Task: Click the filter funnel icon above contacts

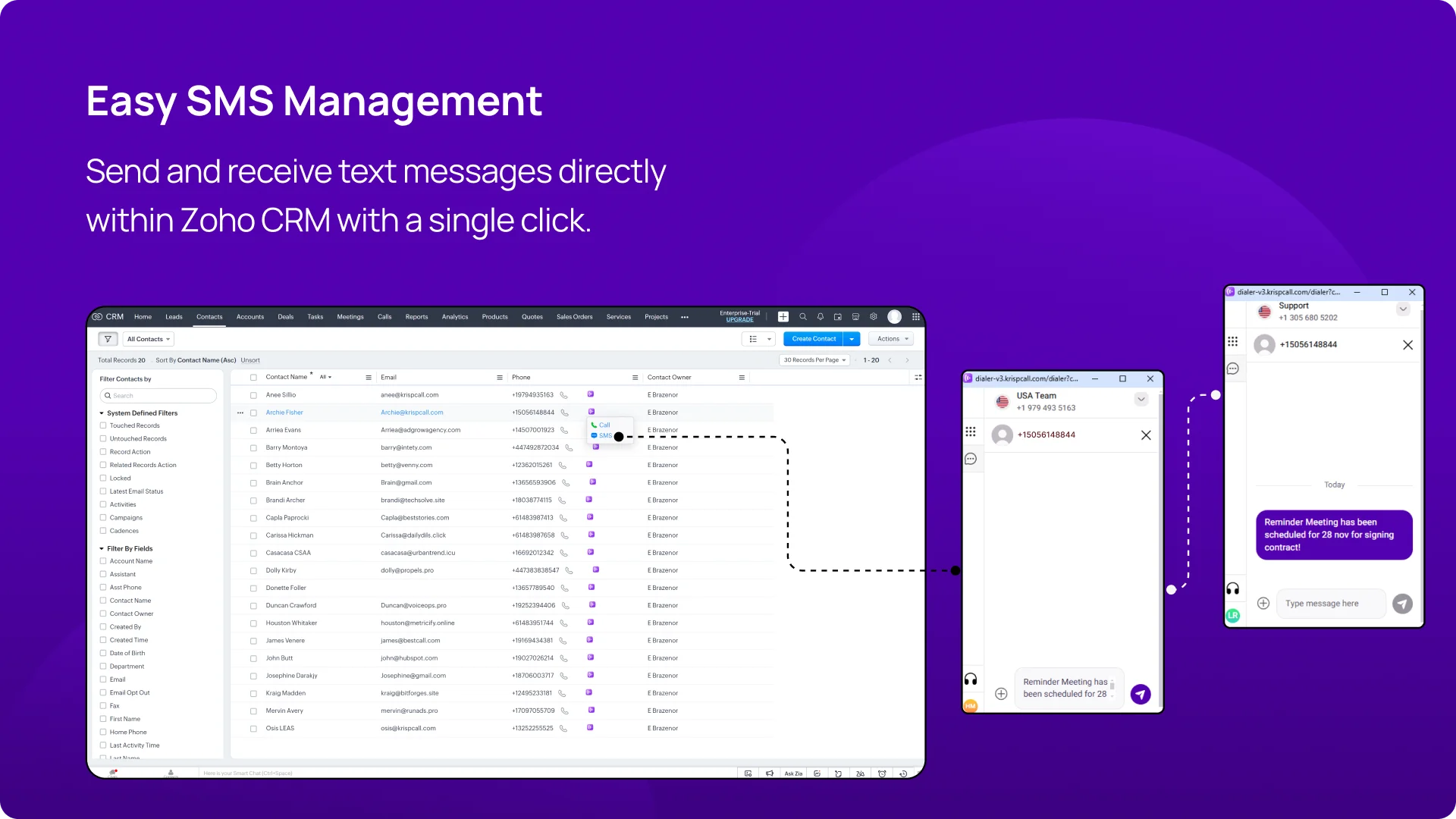Action: (108, 339)
